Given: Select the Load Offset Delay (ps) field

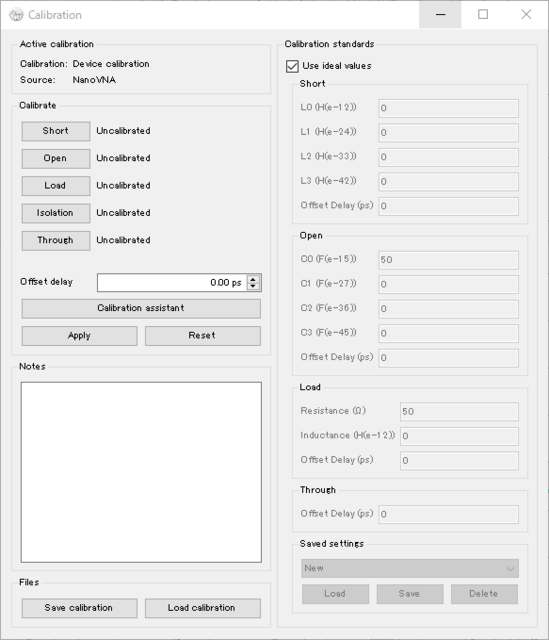Looking at the screenshot, I should point(459,460).
